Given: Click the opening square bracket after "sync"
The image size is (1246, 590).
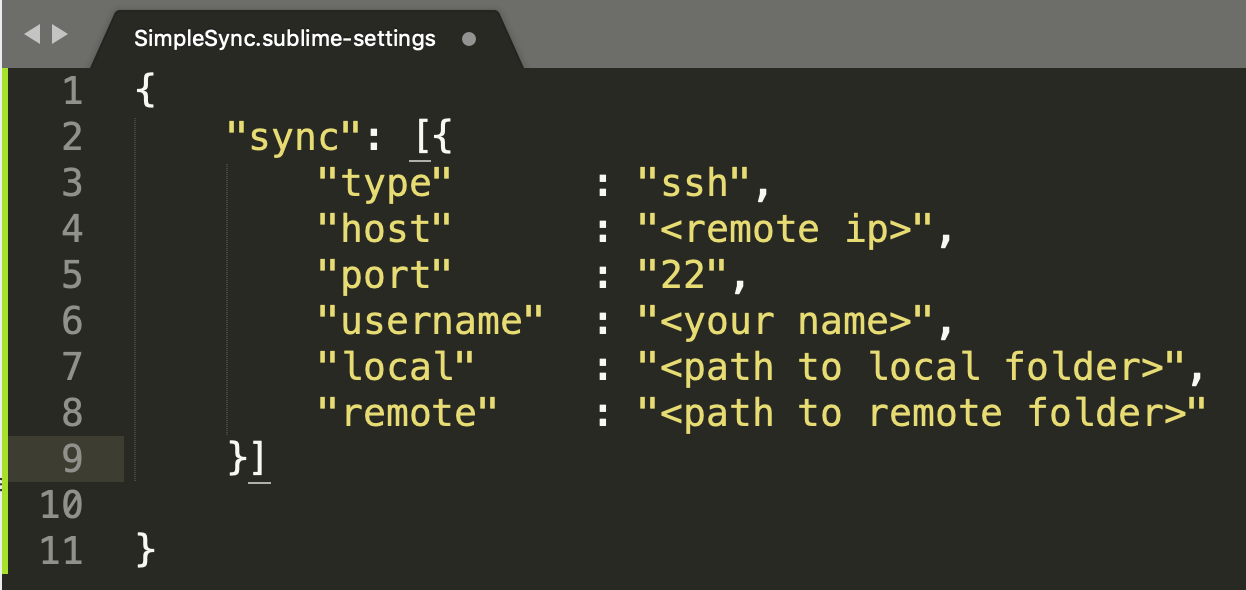Looking at the screenshot, I should 421,138.
